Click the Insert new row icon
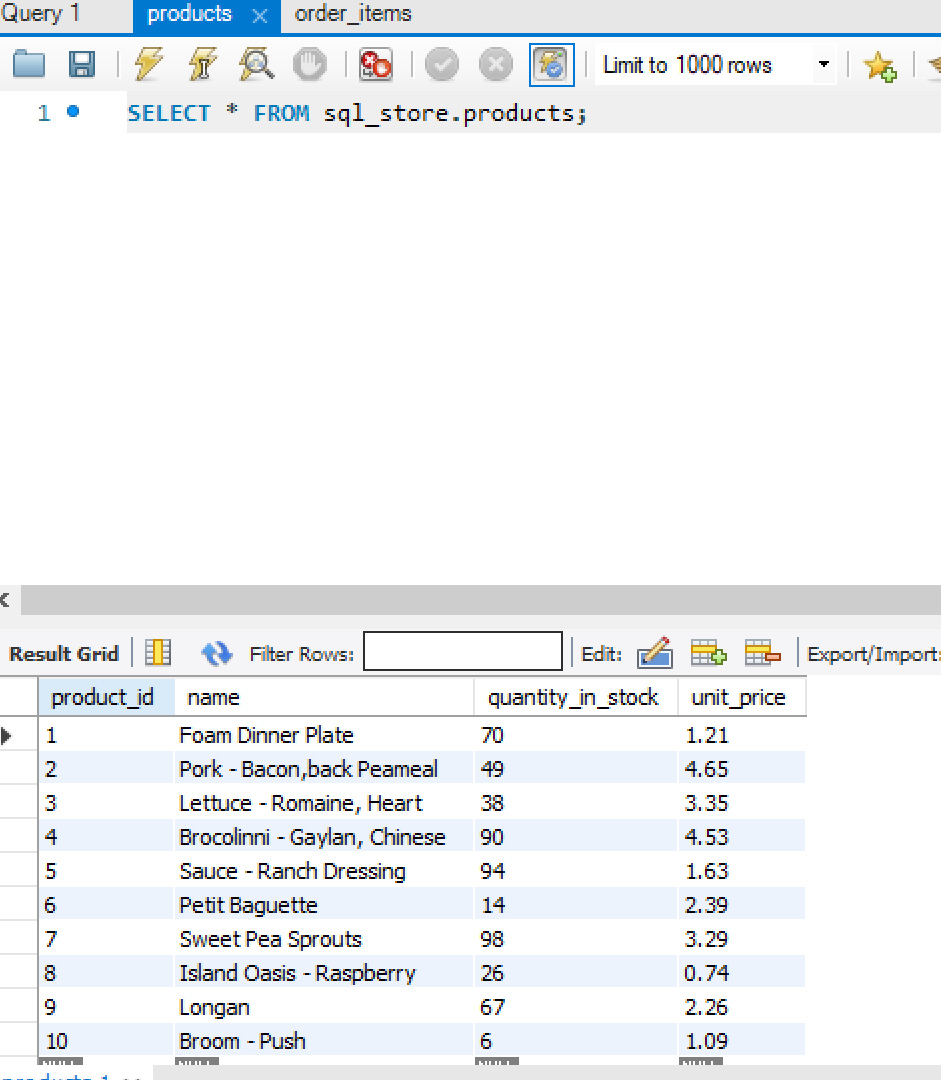This screenshot has height=1080, width=941. 708,654
